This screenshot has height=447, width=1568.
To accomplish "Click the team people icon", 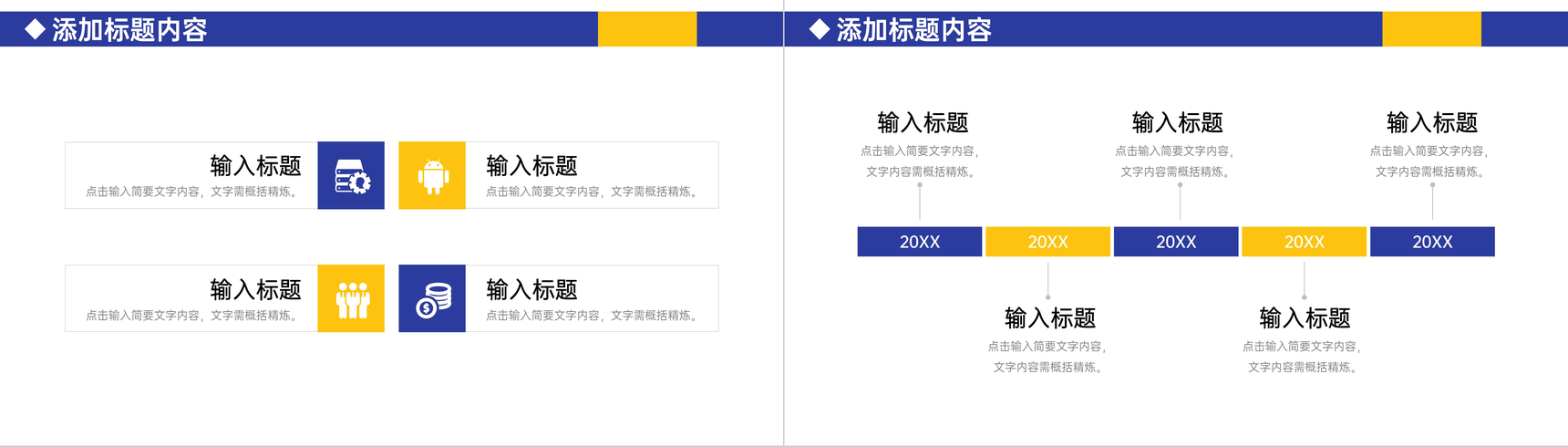I will tap(352, 299).
